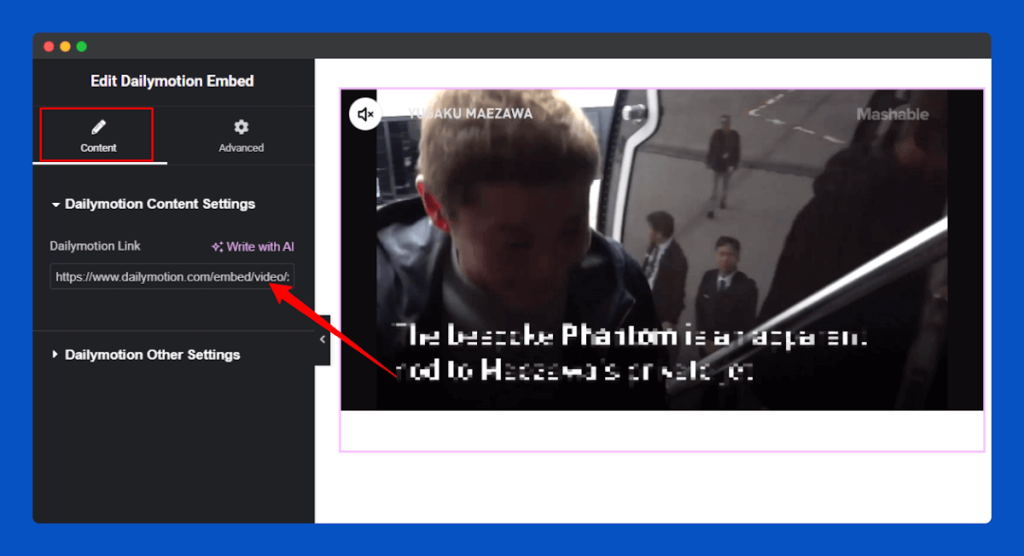Collapse the editor side panel arrow
The height and width of the screenshot is (556, 1024).
(x=323, y=340)
